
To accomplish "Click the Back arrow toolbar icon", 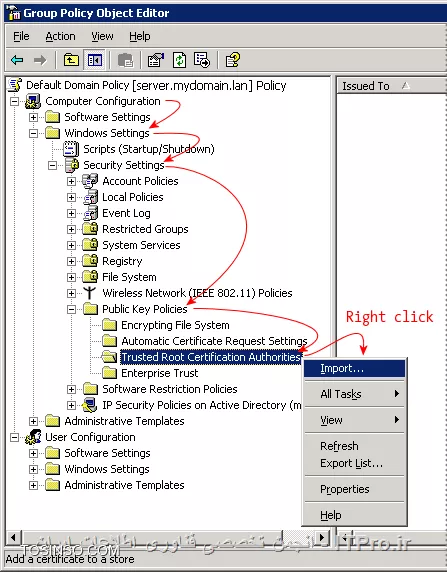I will pyautogui.click(x=17, y=60).
